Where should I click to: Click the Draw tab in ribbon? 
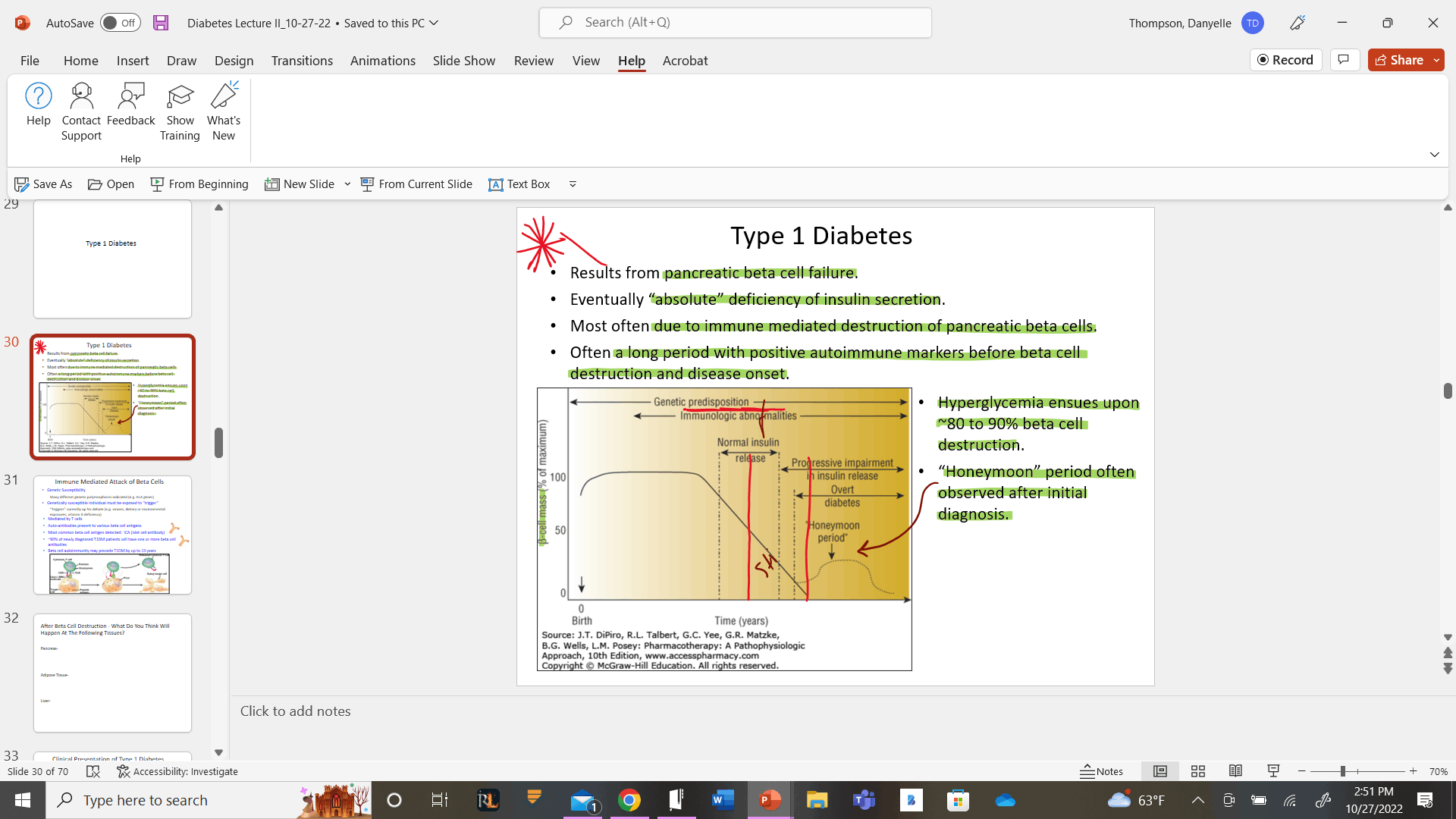[x=181, y=60]
